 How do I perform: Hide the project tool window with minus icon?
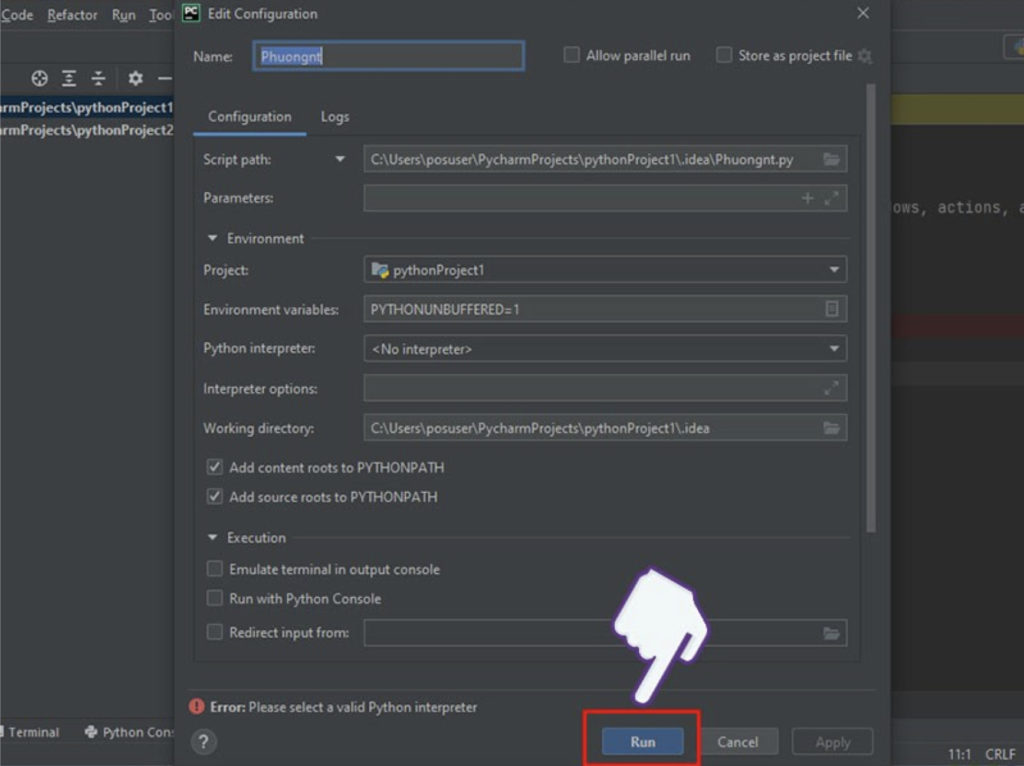(165, 78)
